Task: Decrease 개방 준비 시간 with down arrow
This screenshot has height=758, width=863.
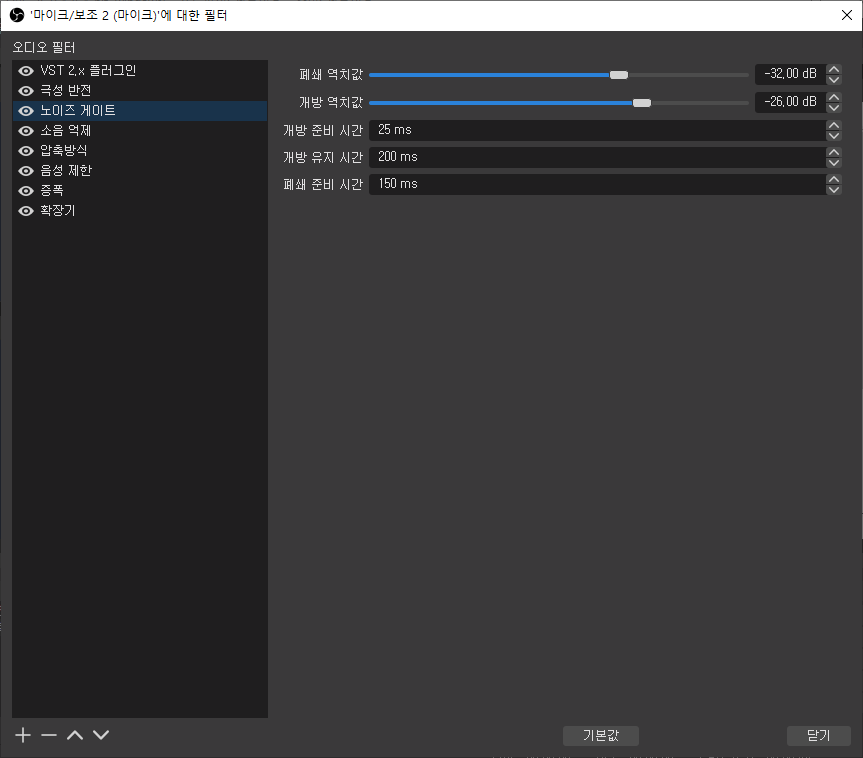Action: (x=834, y=135)
